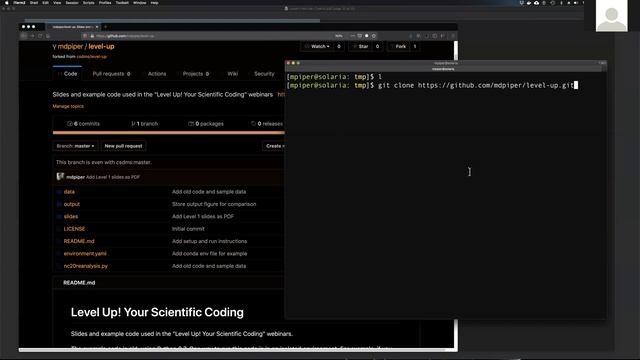This screenshot has height=360, width=640.
Task: Click the Fork button
Action: [x=398, y=47]
